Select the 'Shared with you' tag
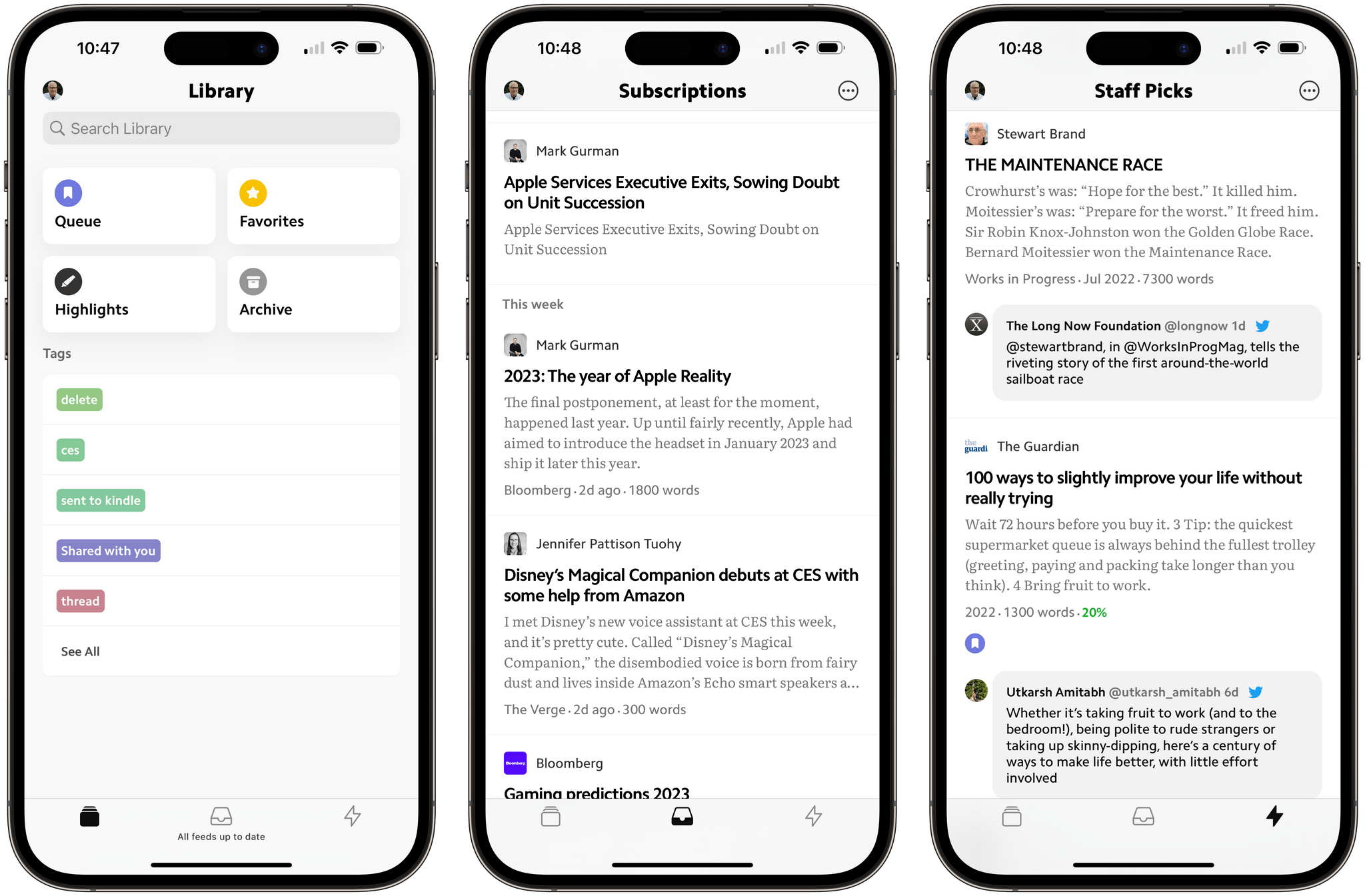Screen dimensions: 1365x896 [x=108, y=550]
